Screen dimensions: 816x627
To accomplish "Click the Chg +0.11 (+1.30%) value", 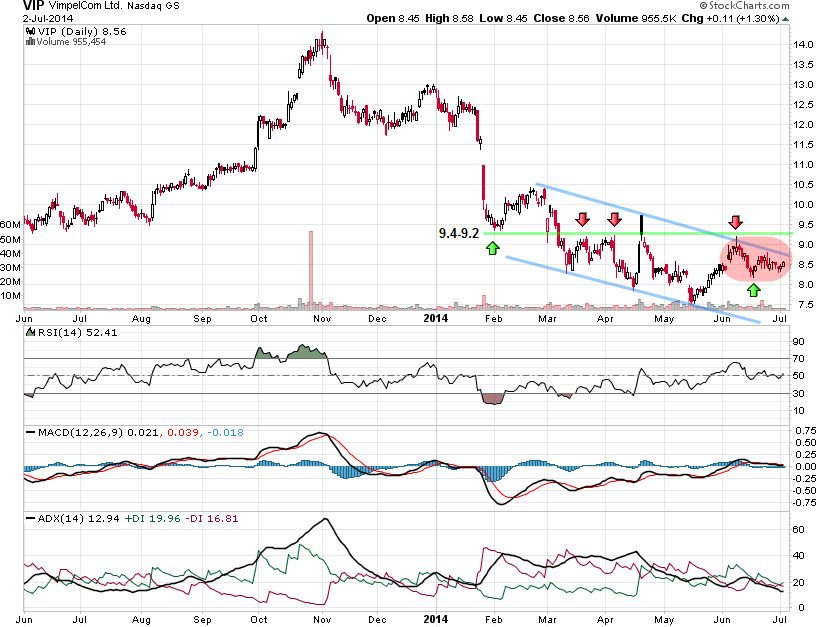I will click(x=730, y=18).
